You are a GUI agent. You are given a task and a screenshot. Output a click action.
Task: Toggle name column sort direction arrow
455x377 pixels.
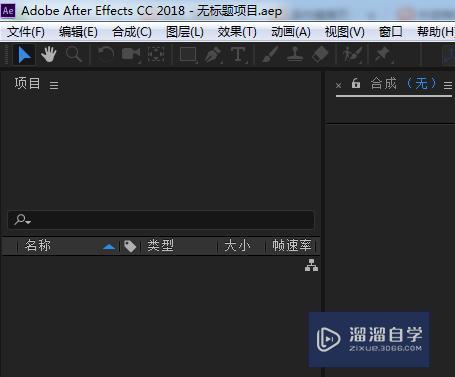click(109, 247)
